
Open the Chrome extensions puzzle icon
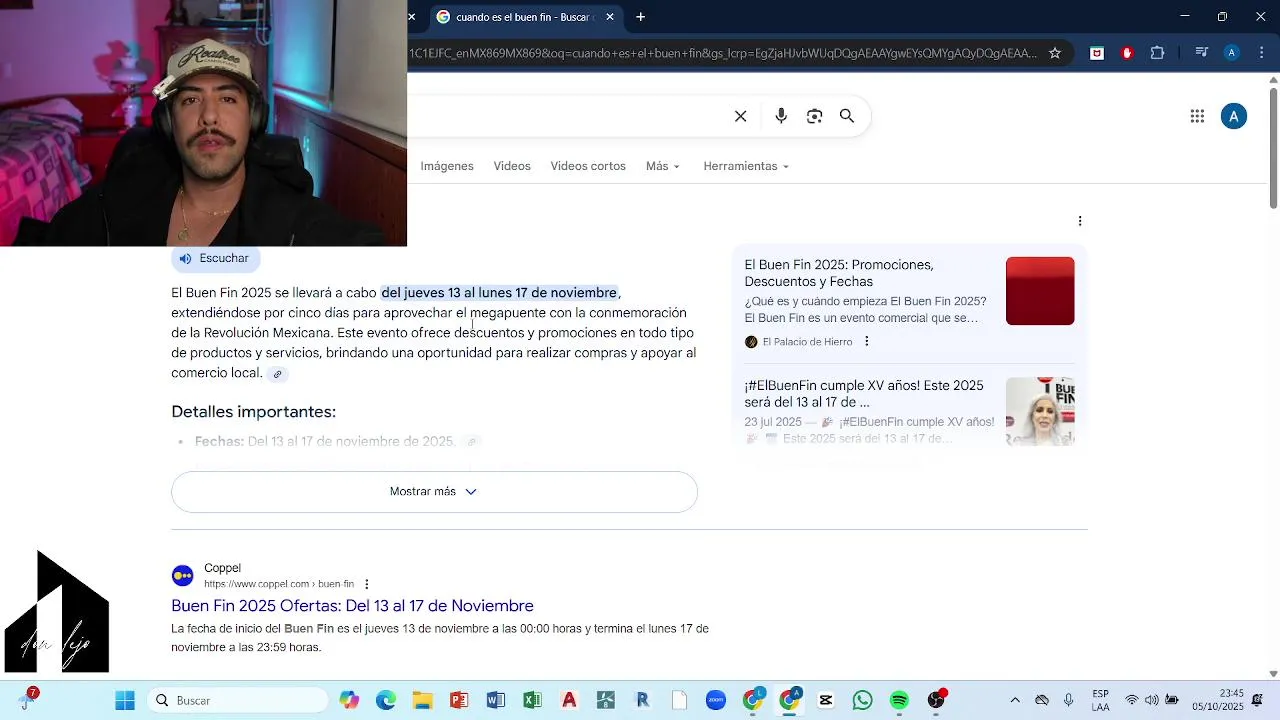tap(1158, 53)
